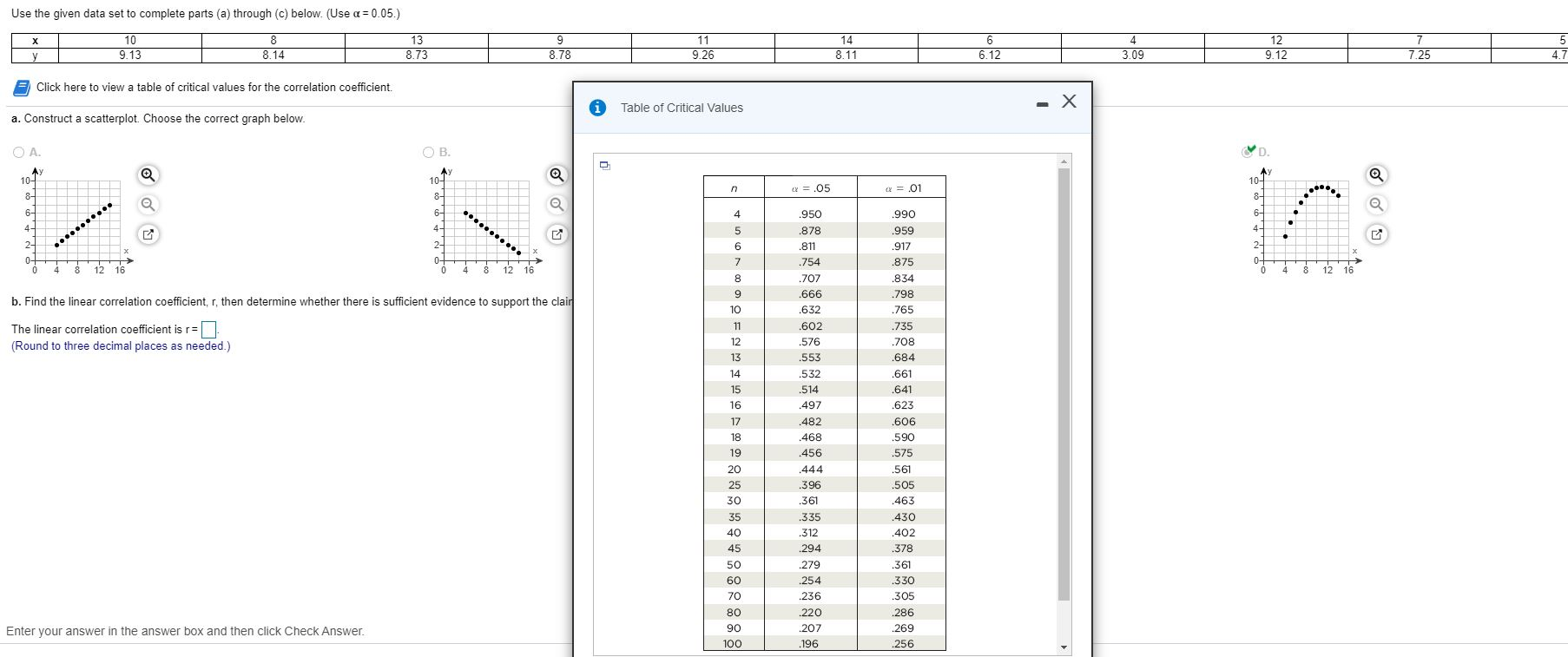The height and width of the screenshot is (657, 1568).
Task: Open graph B in a new window
Action: [557, 234]
